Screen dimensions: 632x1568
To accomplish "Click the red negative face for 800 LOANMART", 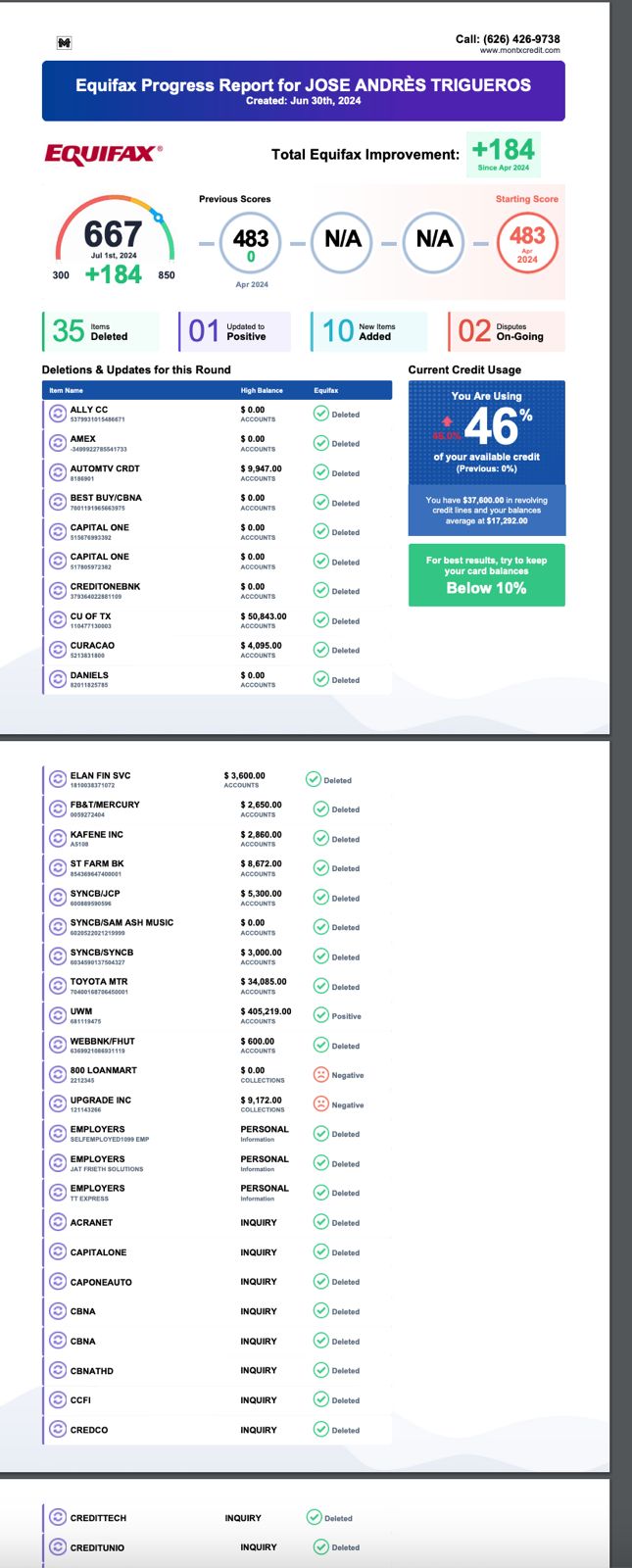I will click(x=320, y=1075).
